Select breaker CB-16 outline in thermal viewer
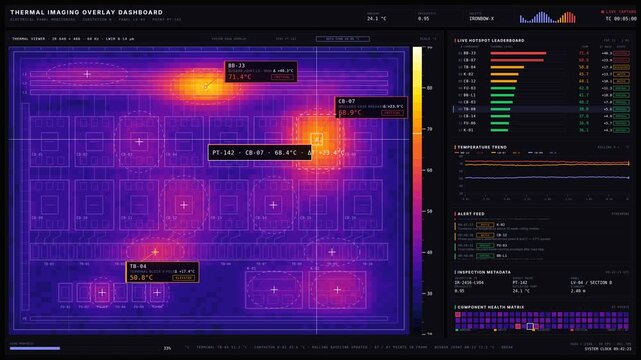 [363, 205]
